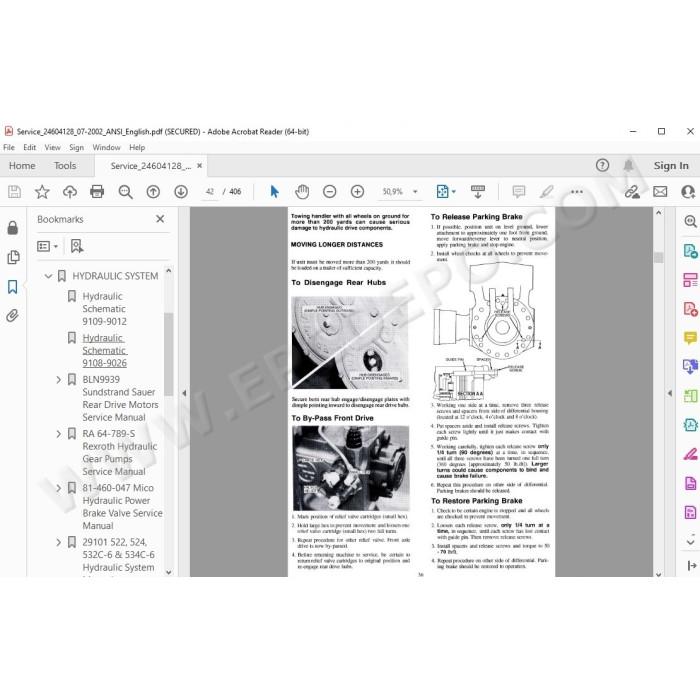This screenshot has height=700, width=700.
Task: Switch to Tools tab
Action: pyautogui.click(x=65, y=166)
